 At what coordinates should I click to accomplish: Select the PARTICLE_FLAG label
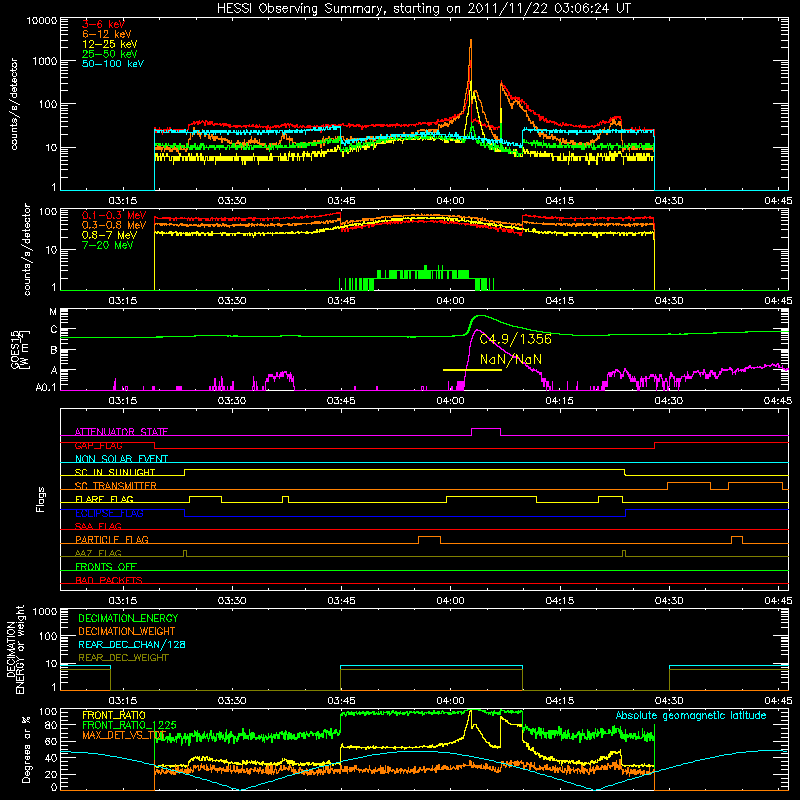click(112, 540)
